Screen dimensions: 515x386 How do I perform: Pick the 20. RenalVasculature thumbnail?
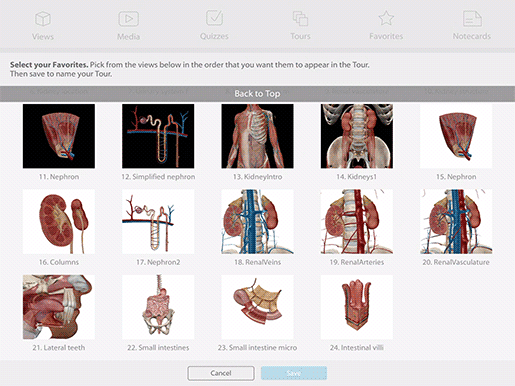(x=456, y=222)
